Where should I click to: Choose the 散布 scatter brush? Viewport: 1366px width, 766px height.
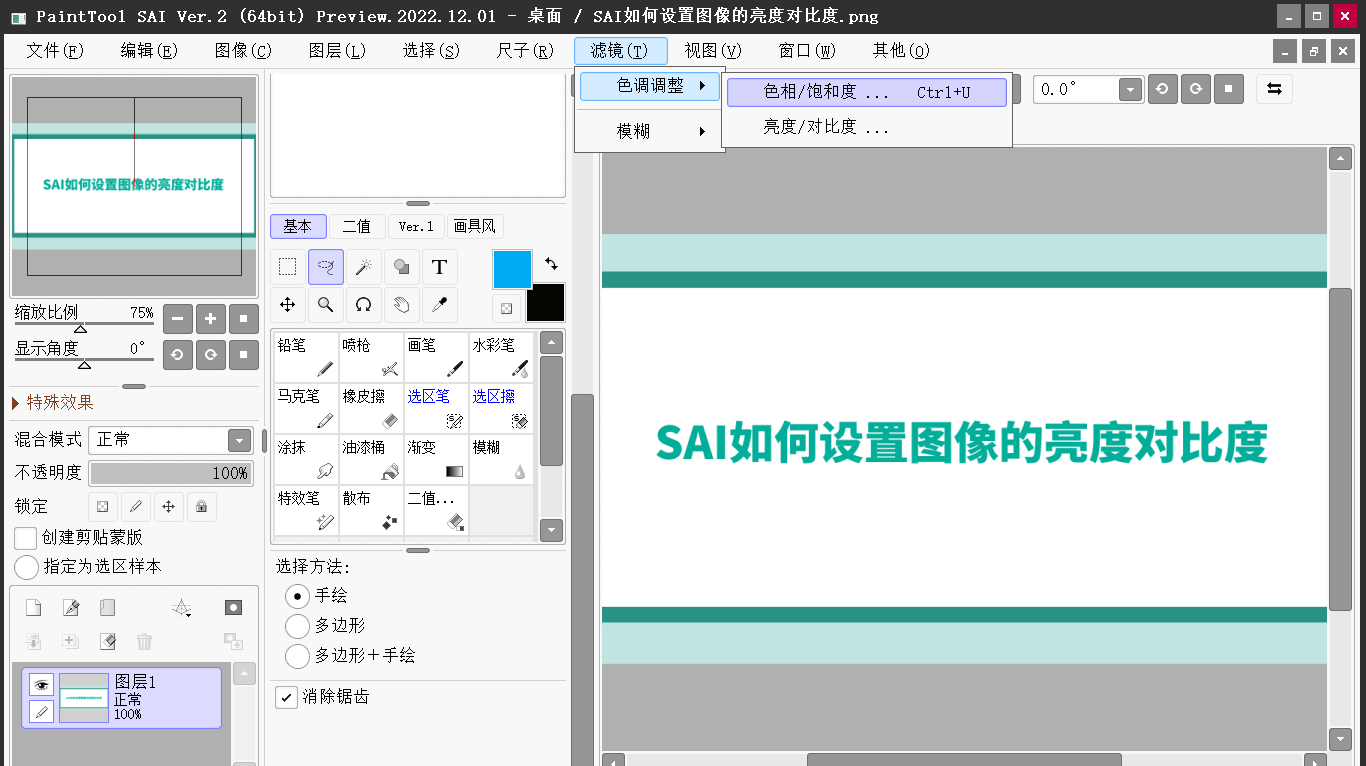click(371, 510)
